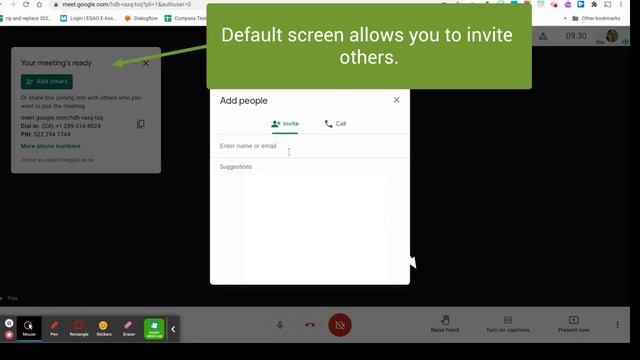The width and height of the screenshot is (640, 360).
Task: Copy the meeting joining info
Action: point(140,124)
